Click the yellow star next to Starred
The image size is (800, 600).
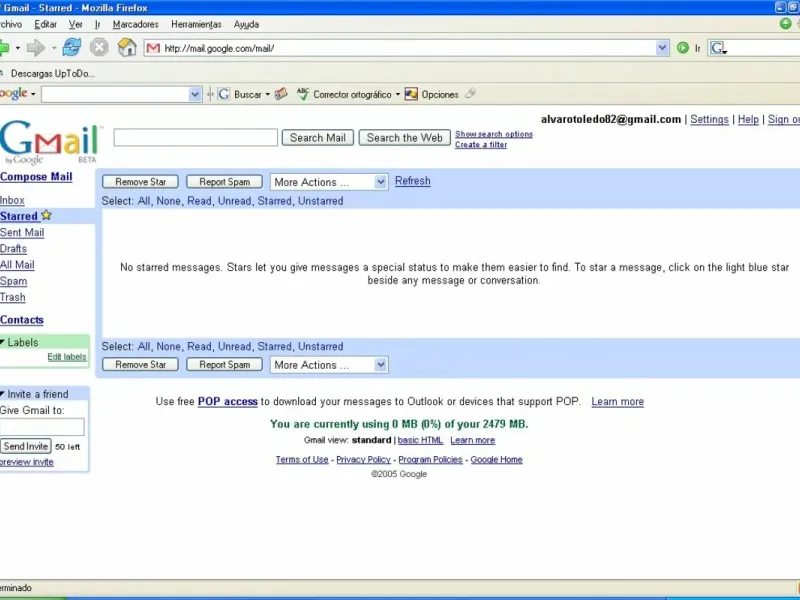pos(46,215)
